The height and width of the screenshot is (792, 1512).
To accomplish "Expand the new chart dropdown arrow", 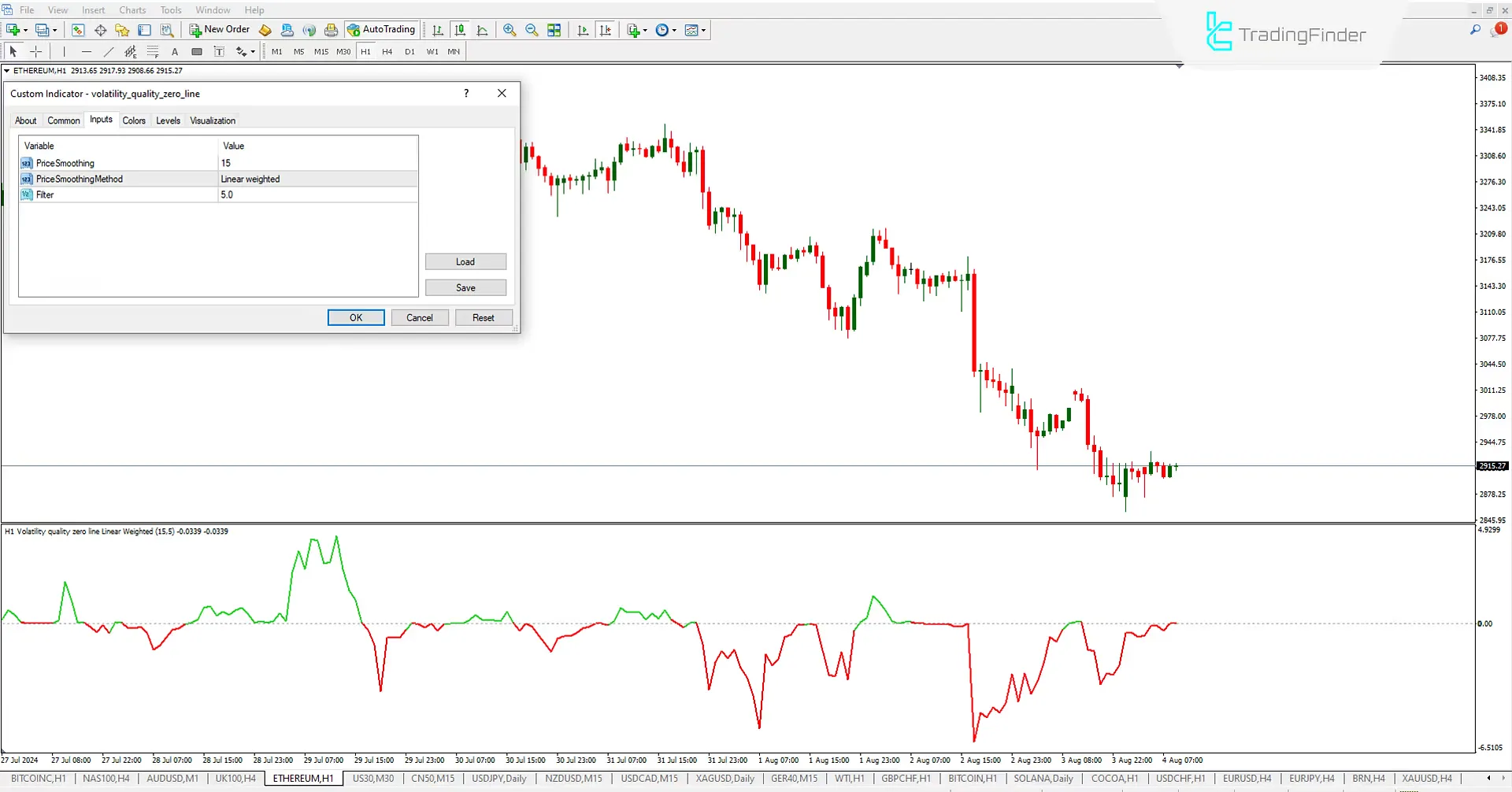I will coord(26,30).
